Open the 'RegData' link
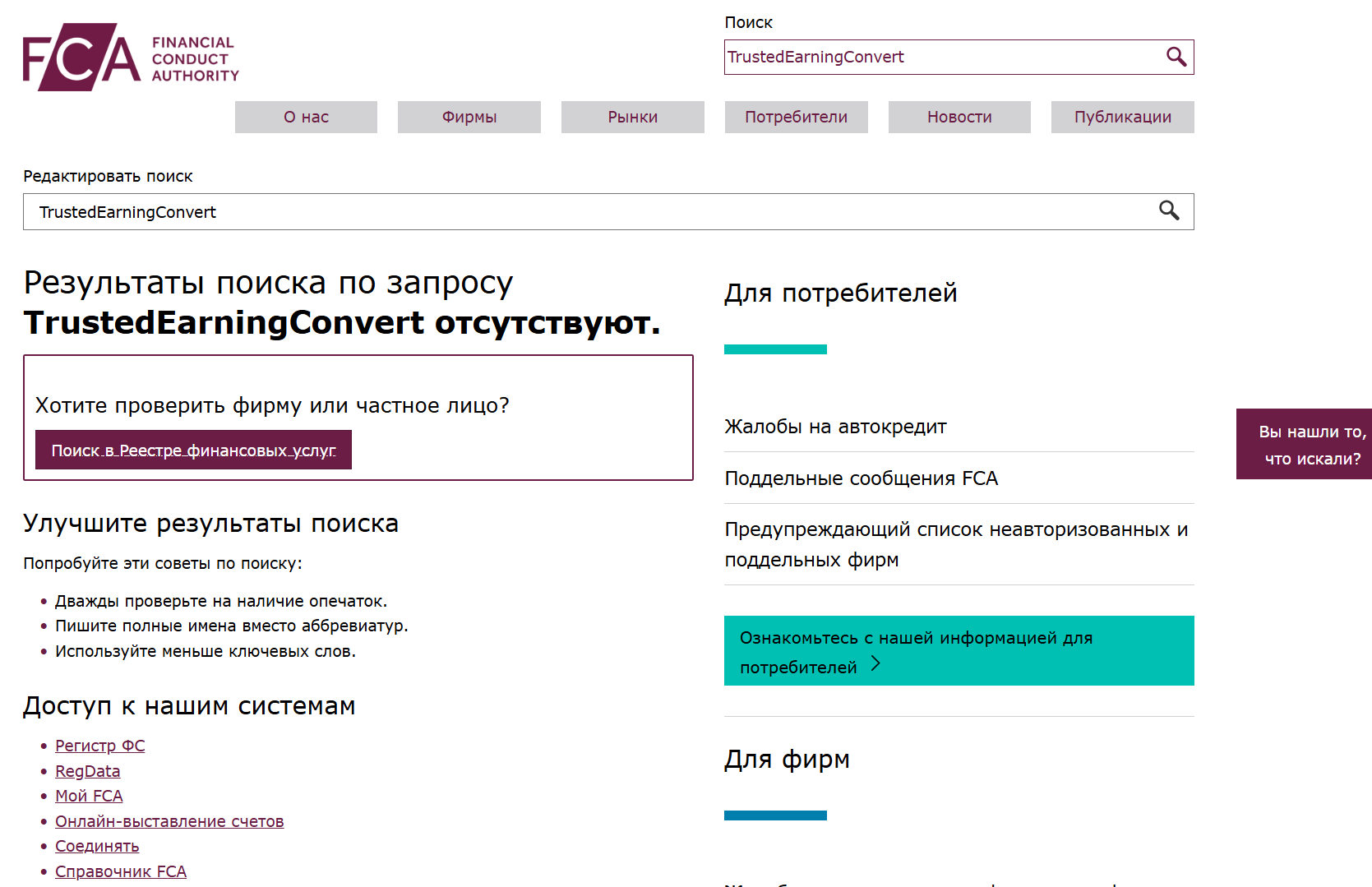The image size is (1372, 887). tap(87, 771)
